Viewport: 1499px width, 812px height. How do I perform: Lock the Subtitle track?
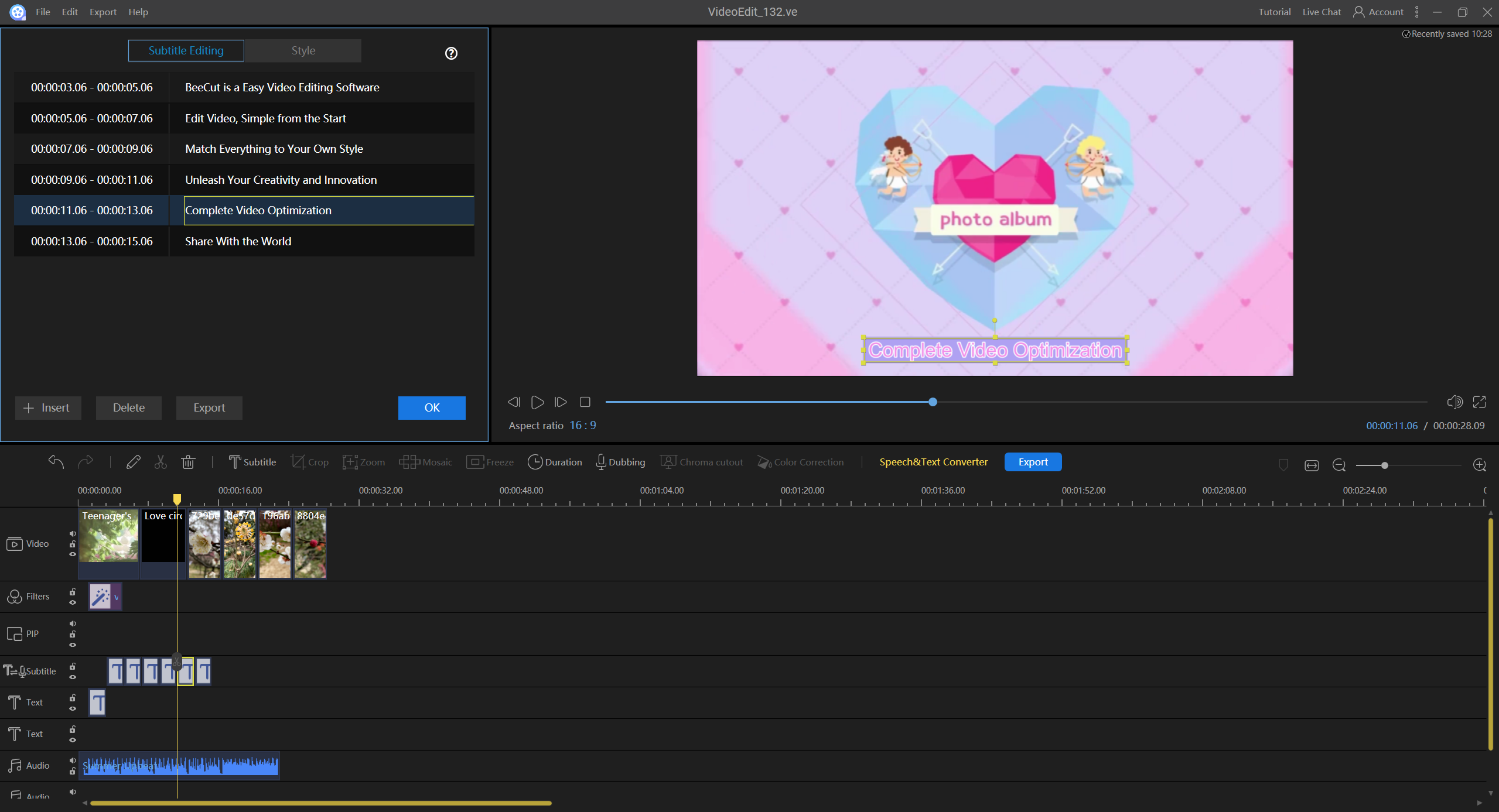pyautogui.click(x=73, y=667)
